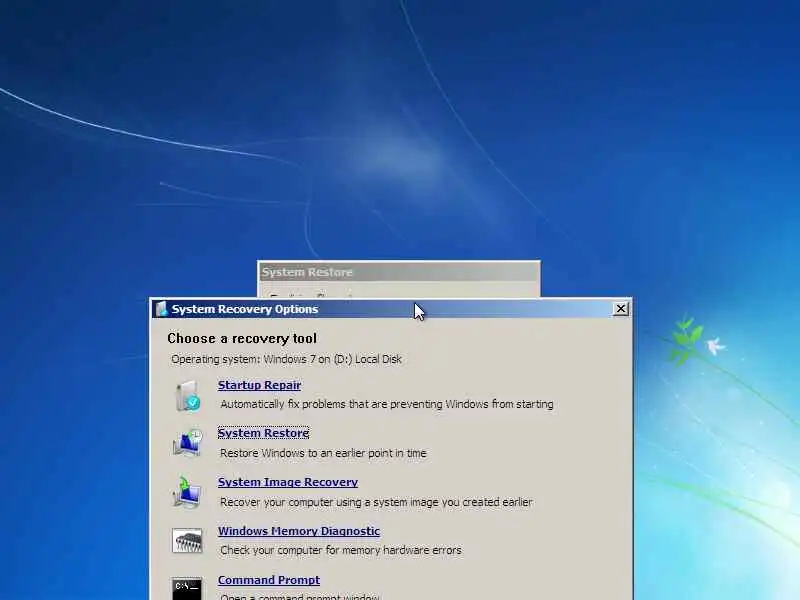This screenshot has height=600, width=800.
Task: Open System Image Recovery link
Action: coord(288,482)
